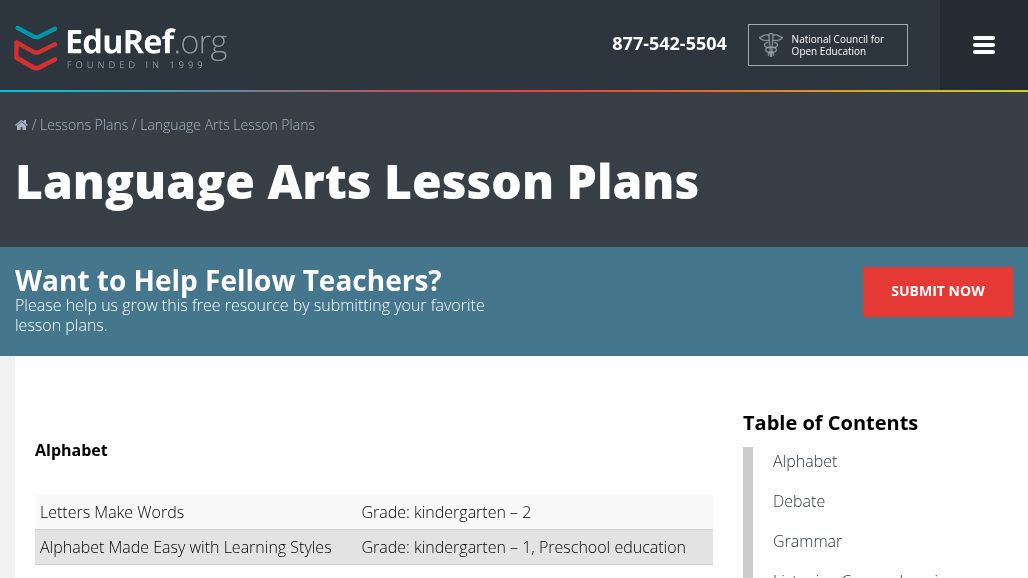Click the National Council emblem icon
The height and width of the screenshot is (578, 1028).
click(x=770, y=45)
